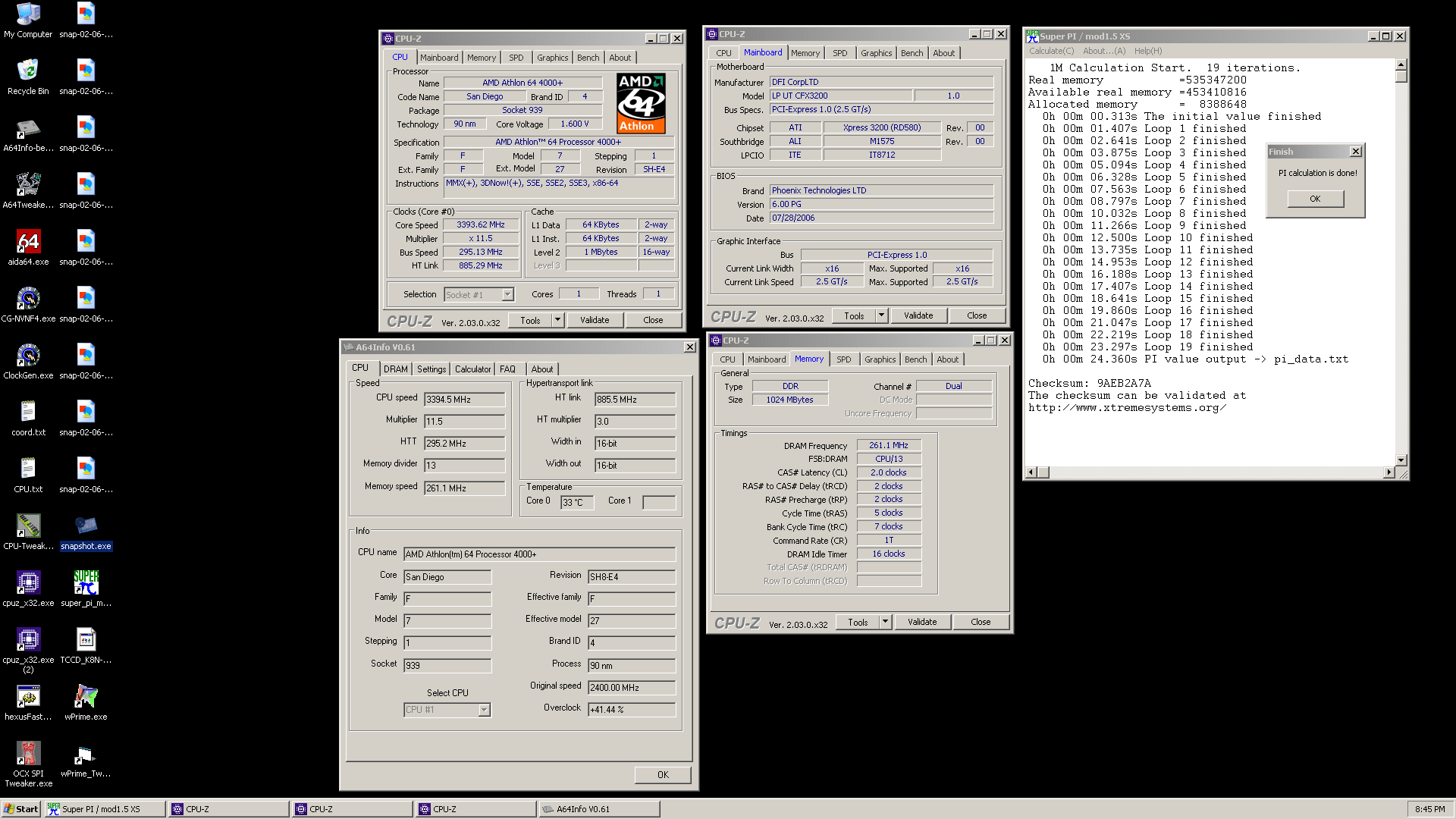
Task: Click the AMD Athlon 64 logo in CPU-Z
Action: 641,103
